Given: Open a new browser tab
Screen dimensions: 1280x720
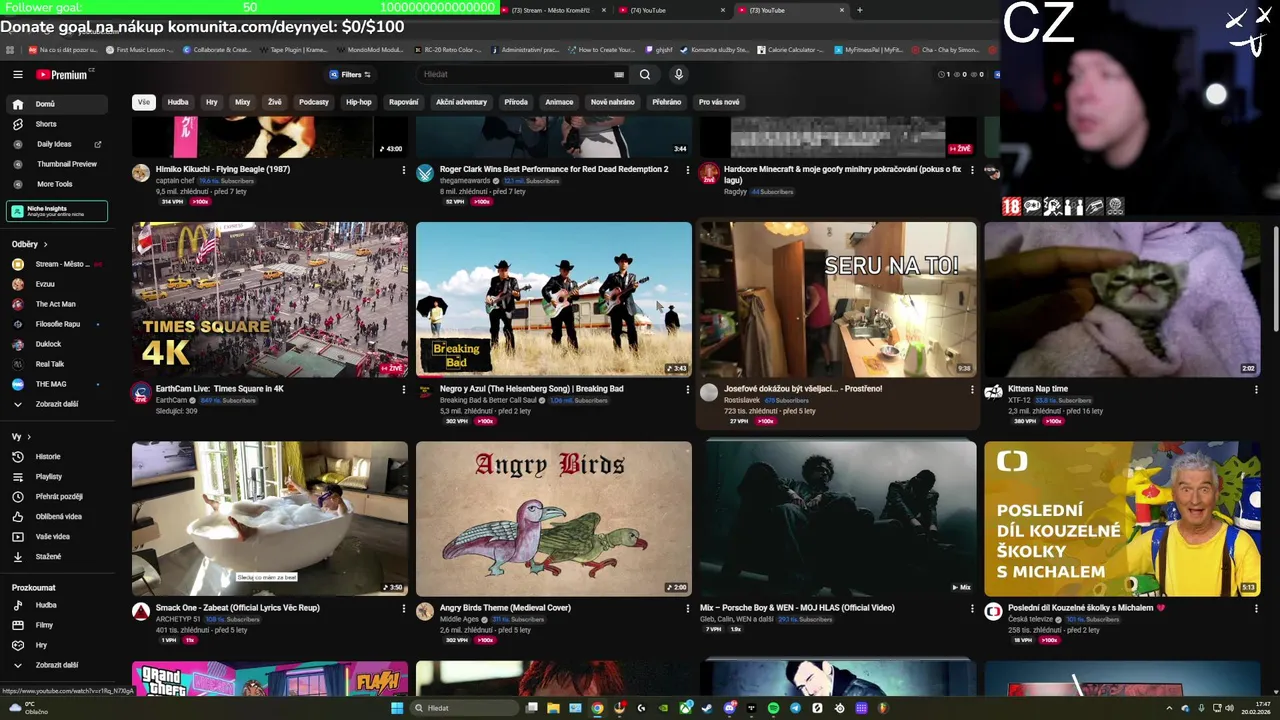Looking at the screenshot, I should point(859,10).
